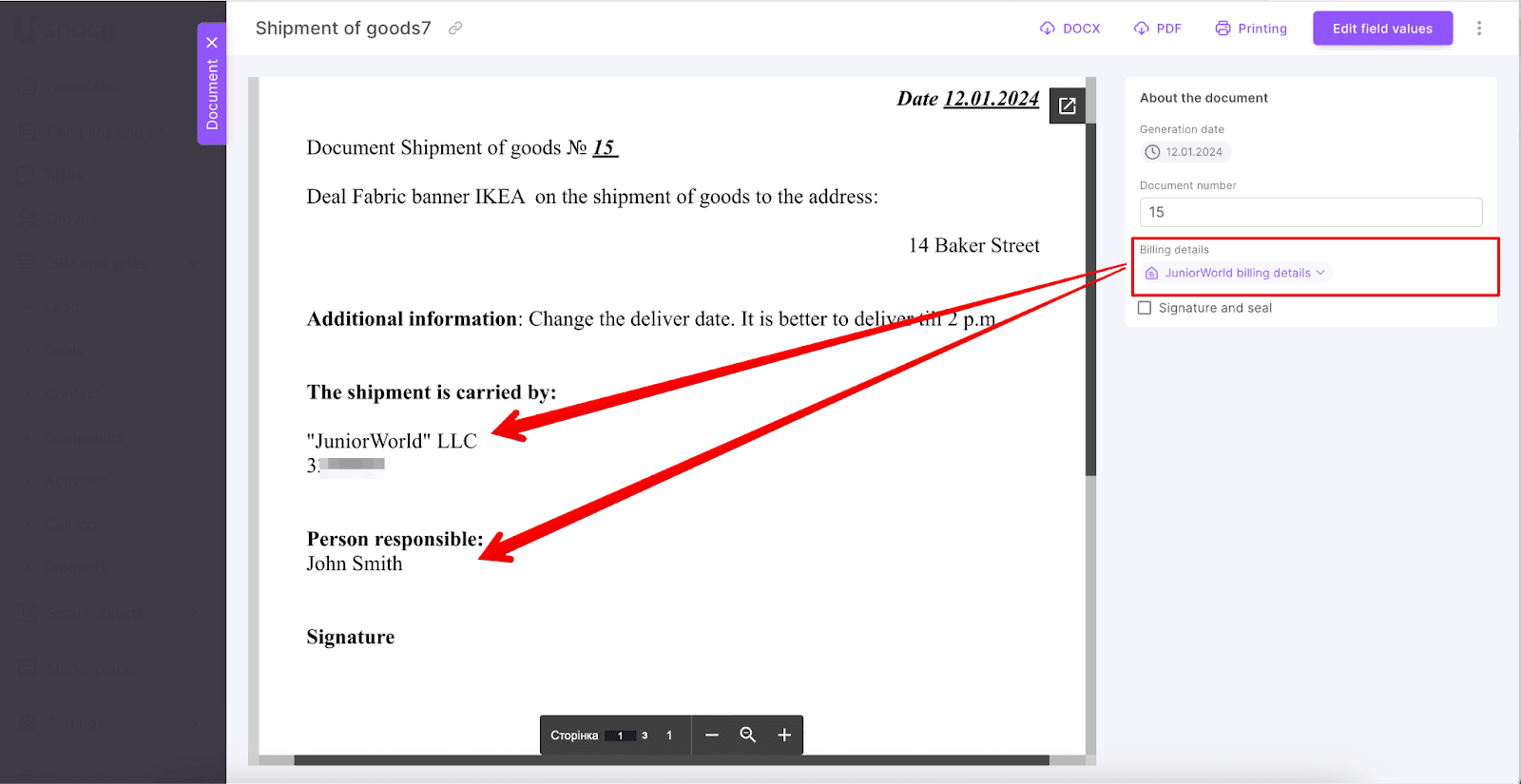Viewport: 1521px width, 784px height.
Task: Click the Shipment of goods7 title
Action: 343,29
